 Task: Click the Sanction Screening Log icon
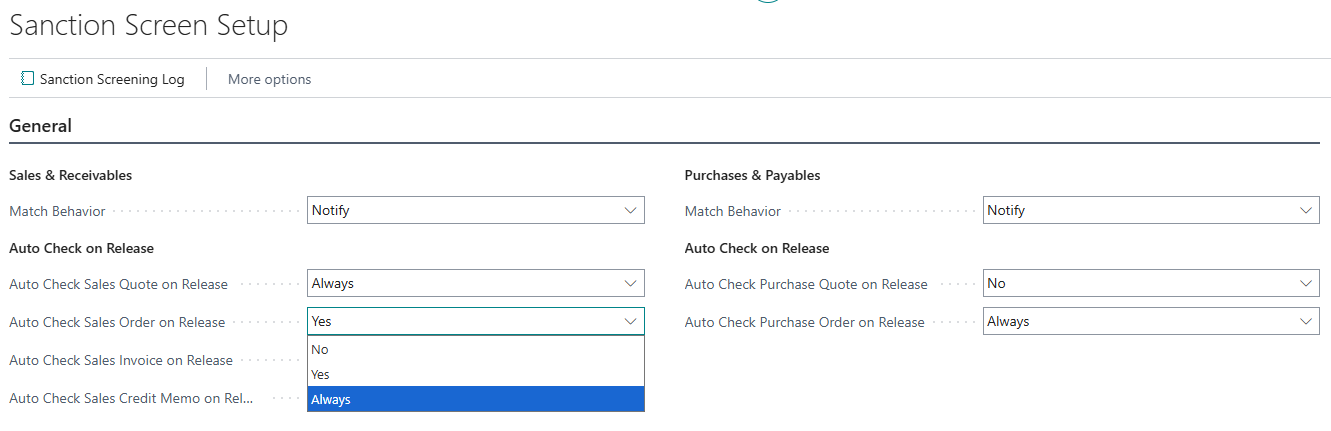[x=28, y=78]
